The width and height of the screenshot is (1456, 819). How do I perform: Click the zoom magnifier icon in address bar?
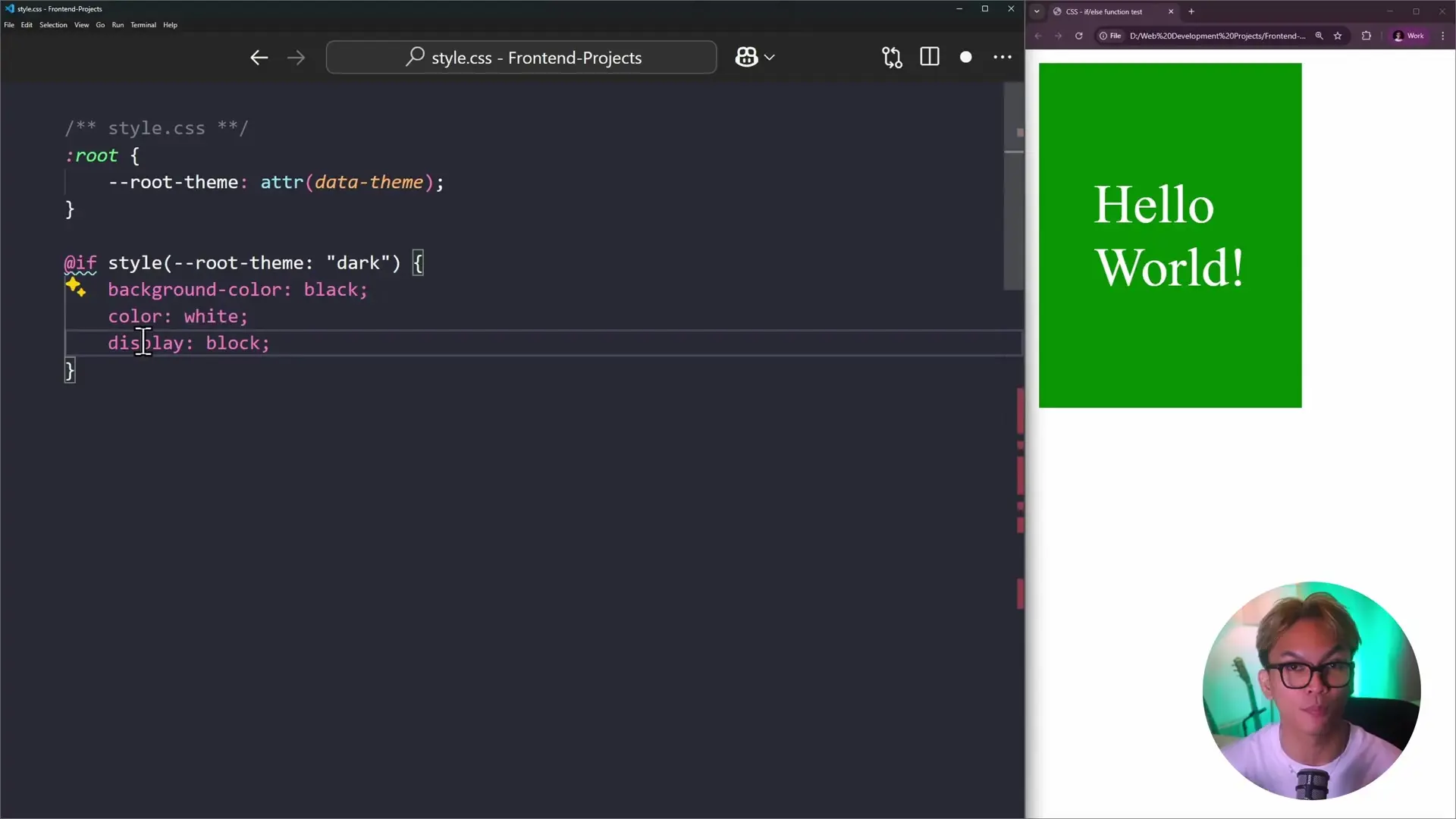(x=1319, y=36)
